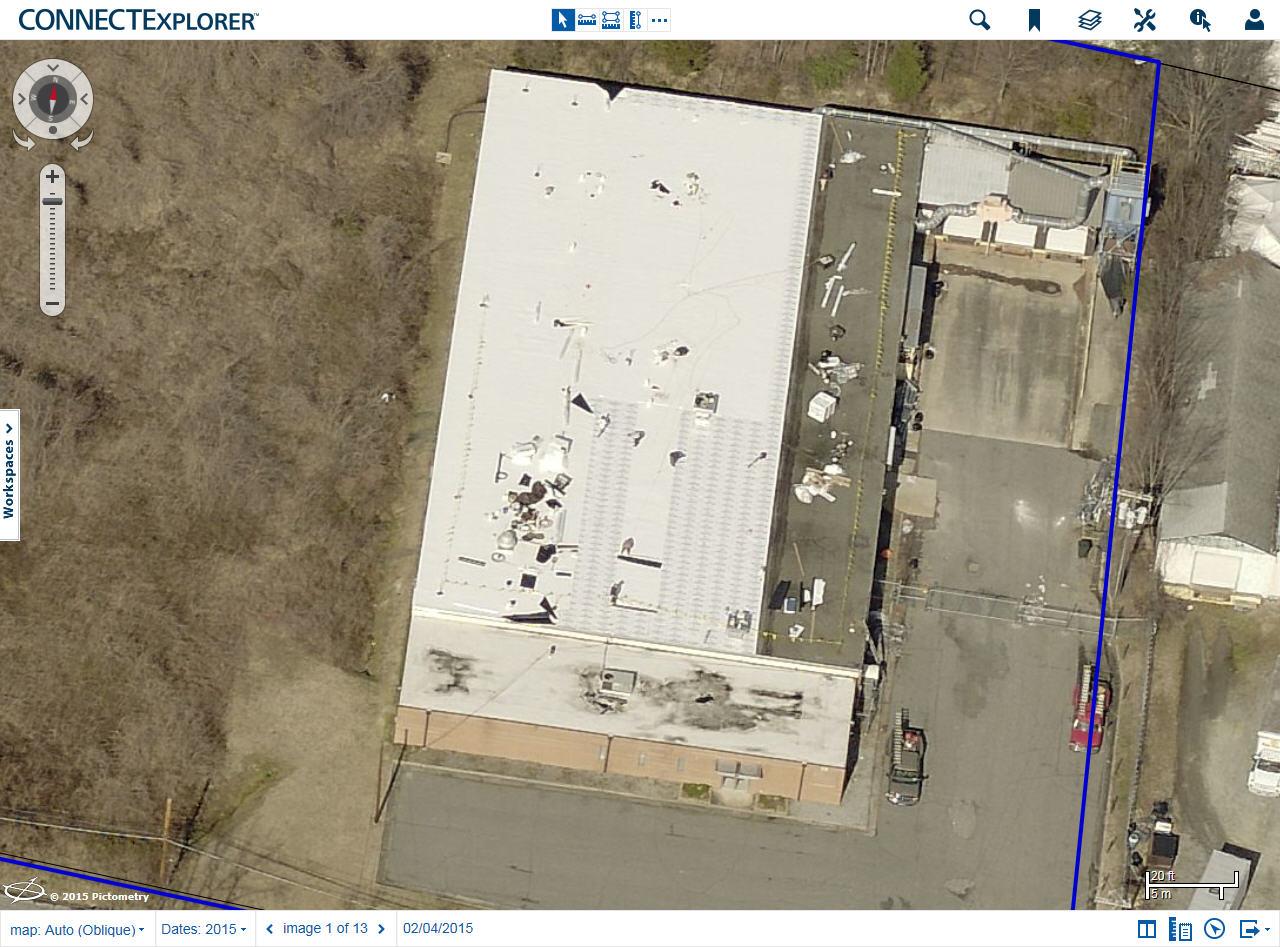Activate the area measurement tool
The image size is (1280, 947).
pyautogui.click(x=611, y=20)
